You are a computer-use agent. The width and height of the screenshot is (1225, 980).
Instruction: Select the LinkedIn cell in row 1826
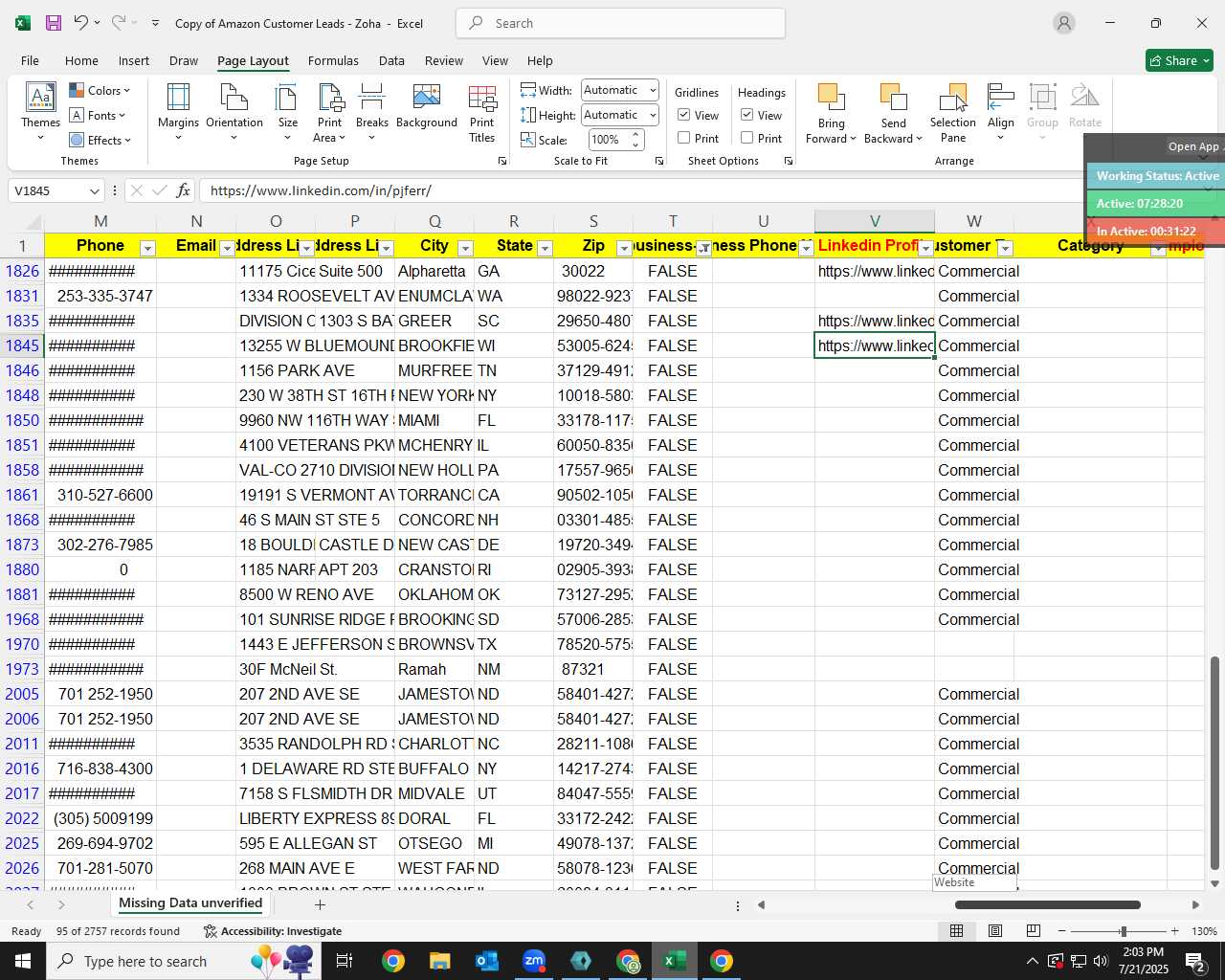[875, 271]
